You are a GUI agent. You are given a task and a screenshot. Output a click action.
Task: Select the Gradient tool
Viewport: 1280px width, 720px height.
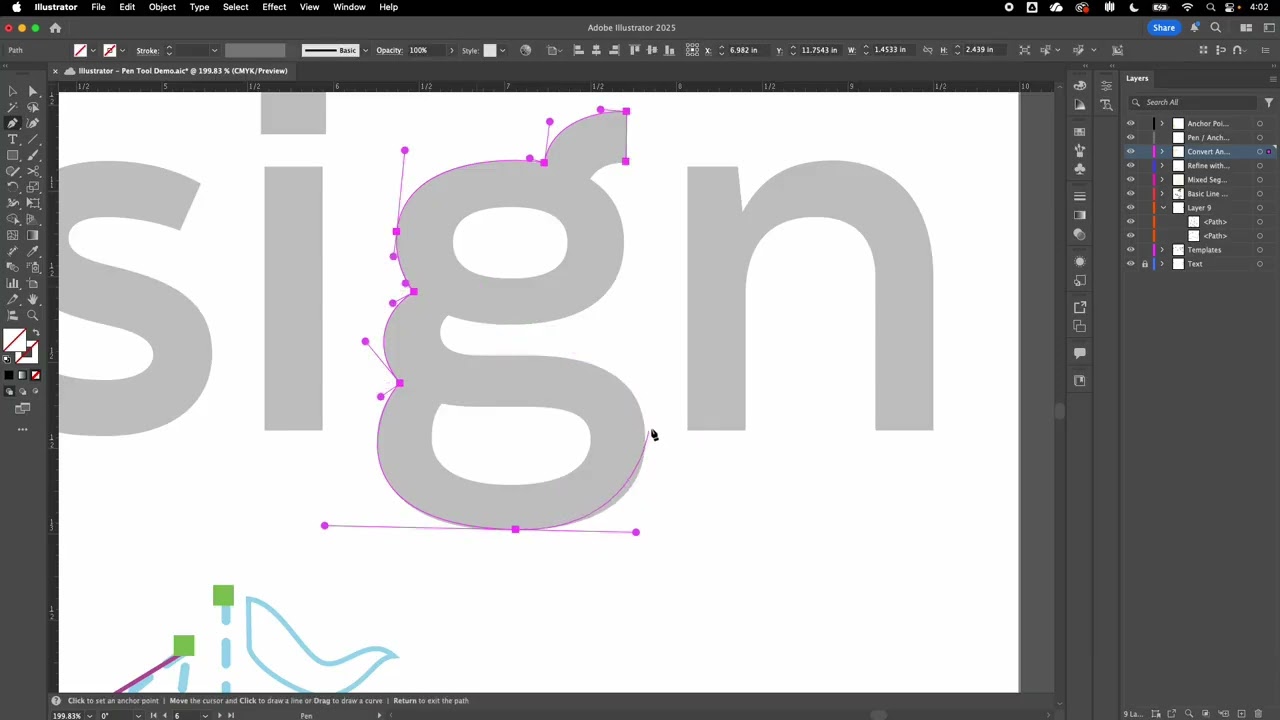[33, 235]
